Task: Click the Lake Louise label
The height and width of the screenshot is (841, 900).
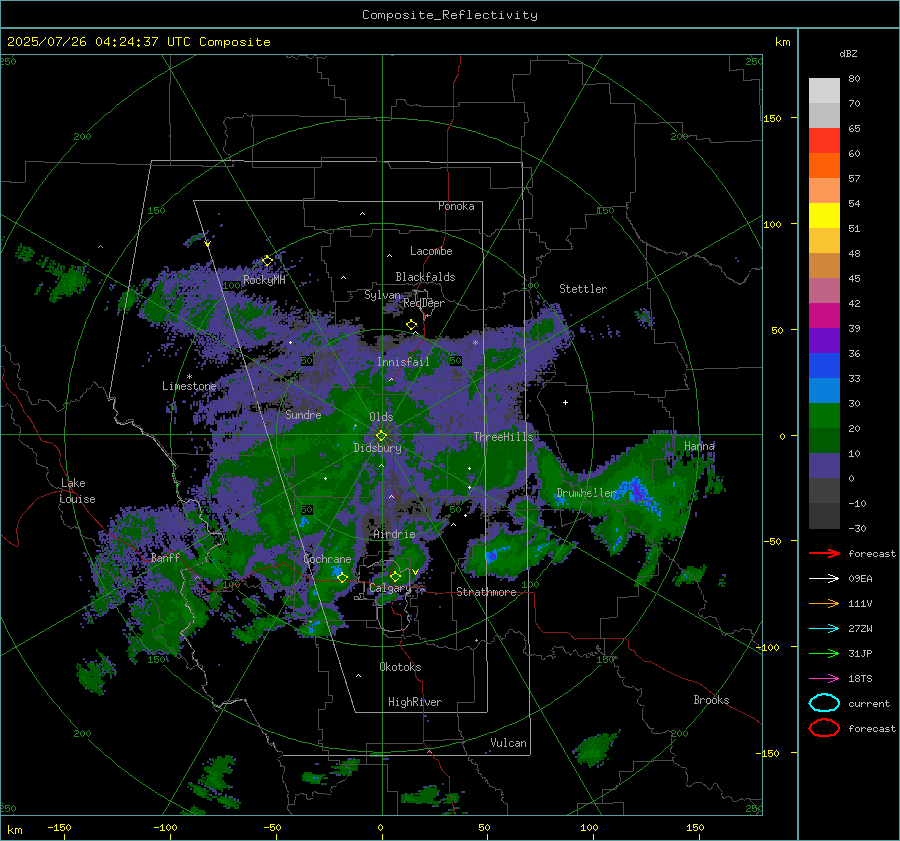Action: pyautogui.click(x=77, y=491)
